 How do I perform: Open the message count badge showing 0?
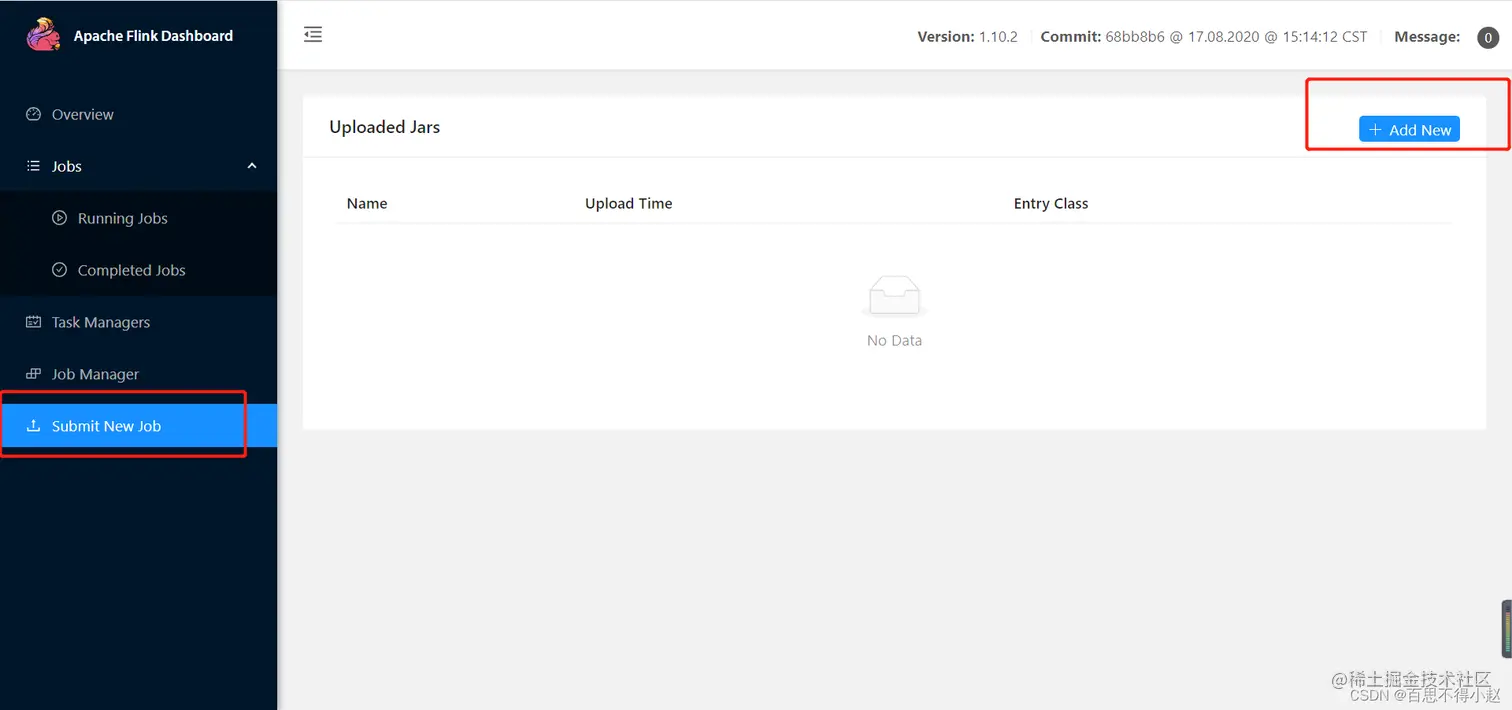[1488, 37]
